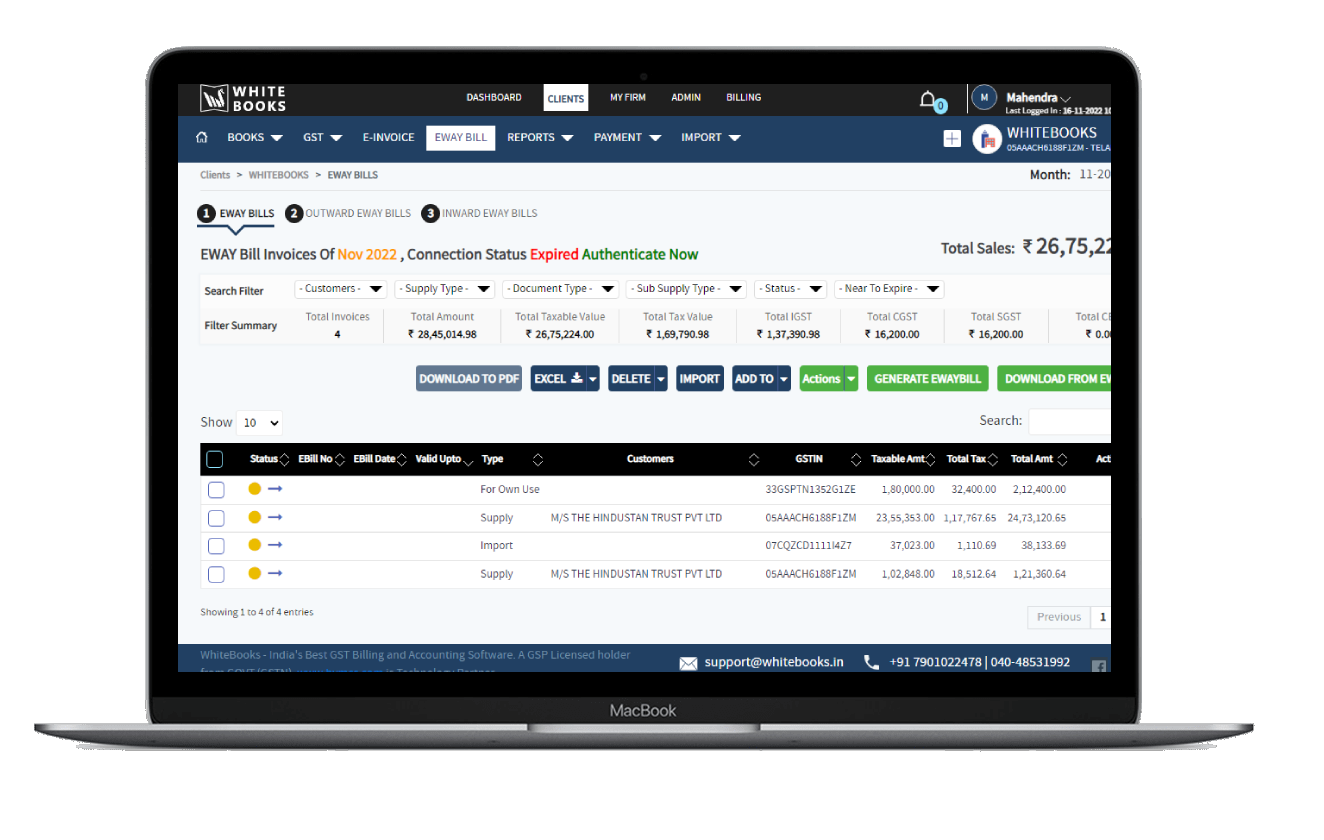Click the Search input field
Viewport: 1324px width, 840px height.
coord(1069,422)
